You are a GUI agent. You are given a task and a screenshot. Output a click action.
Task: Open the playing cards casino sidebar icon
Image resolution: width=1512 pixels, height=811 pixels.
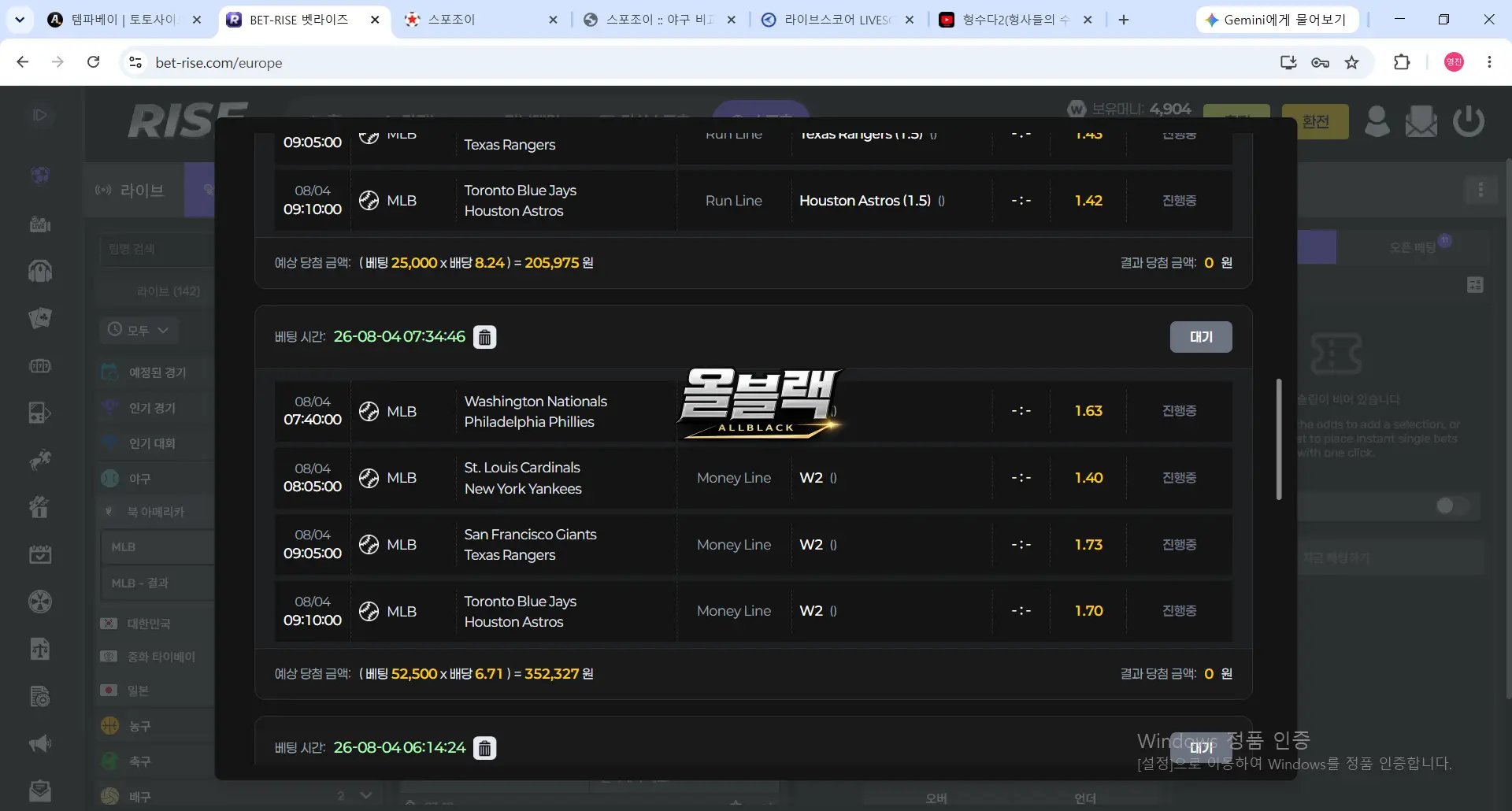40,318
